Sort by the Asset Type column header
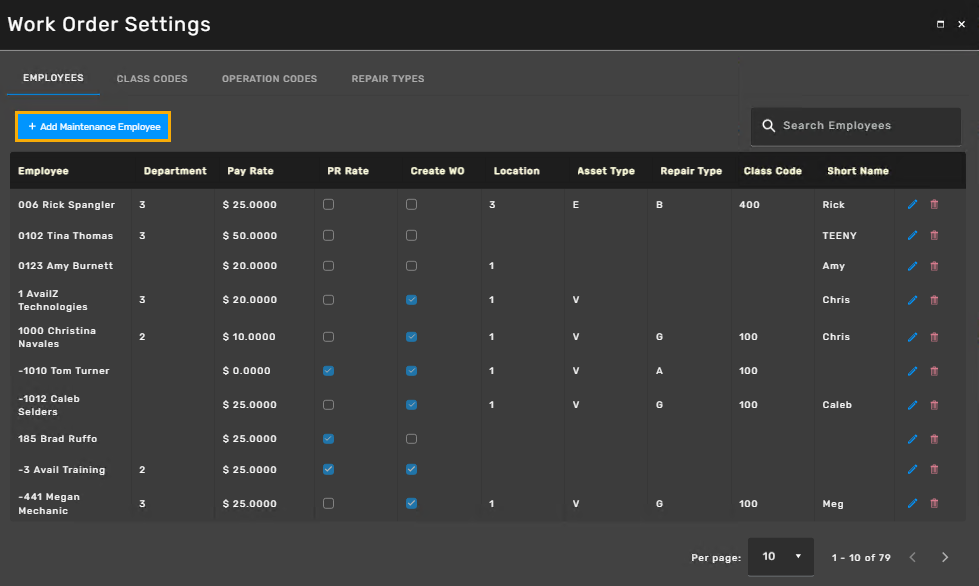The width and height of the screenshot is (979, 586). point(606,171)
